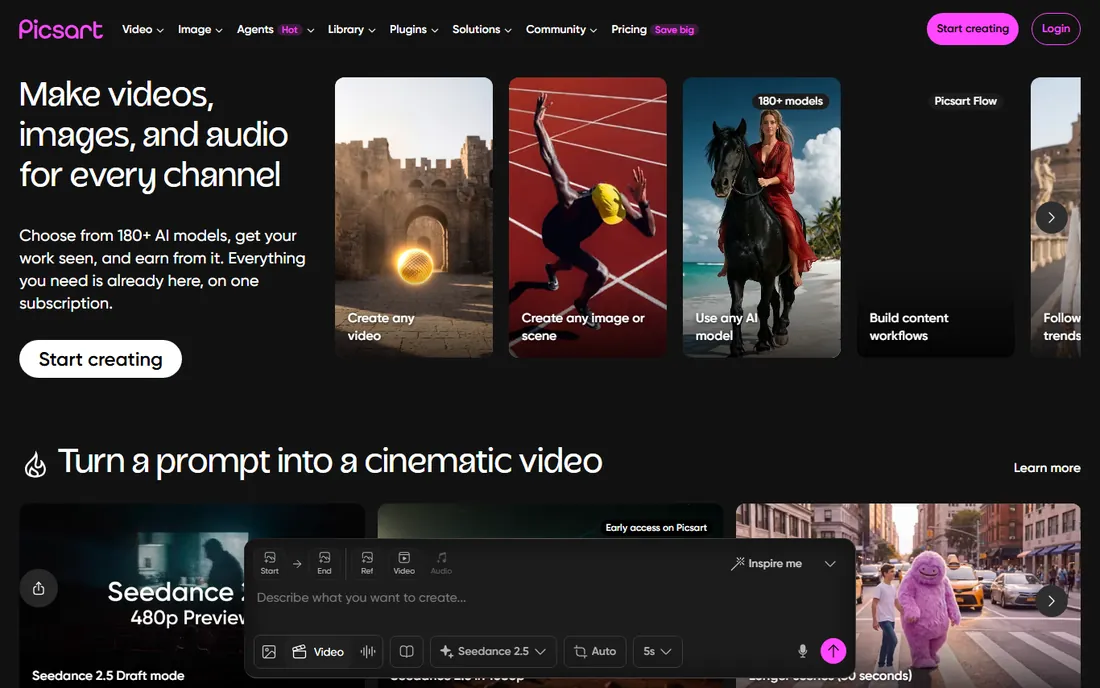
Task: Switch to audio waveform generation mode
Action: click(x=368, y=652)
